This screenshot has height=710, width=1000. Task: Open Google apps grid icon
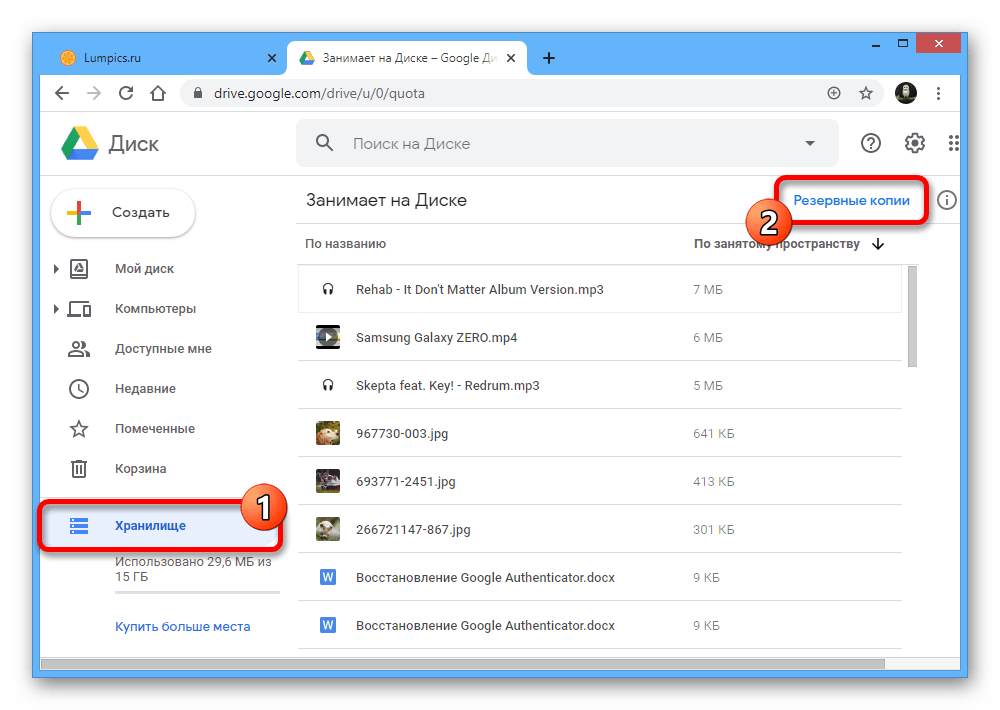953,143
